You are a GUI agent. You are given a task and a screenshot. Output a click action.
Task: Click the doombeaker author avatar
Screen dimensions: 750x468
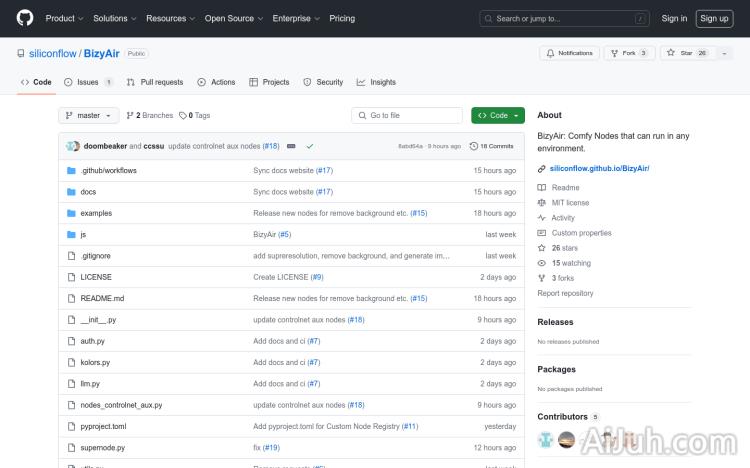pos(71,146)
